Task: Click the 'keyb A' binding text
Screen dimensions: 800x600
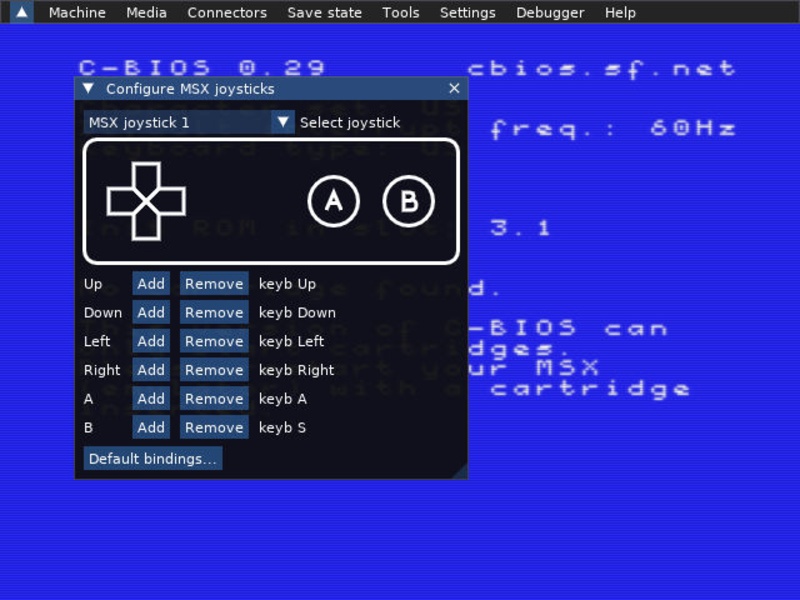Action: pyautogui.click(x=283, y=398)
